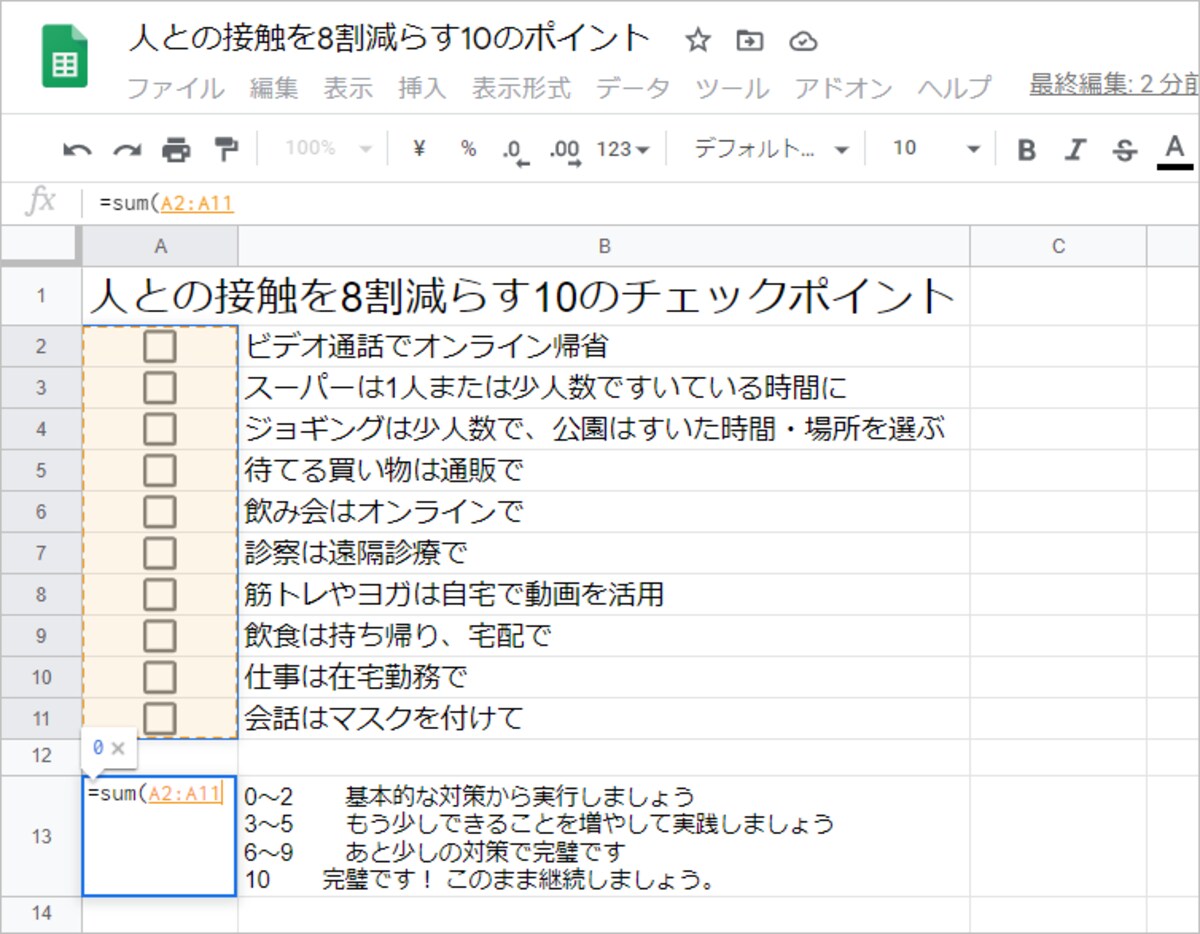Tick checkbox for 飲食は持ち帰り、宅配で

(x=160, y=635)
